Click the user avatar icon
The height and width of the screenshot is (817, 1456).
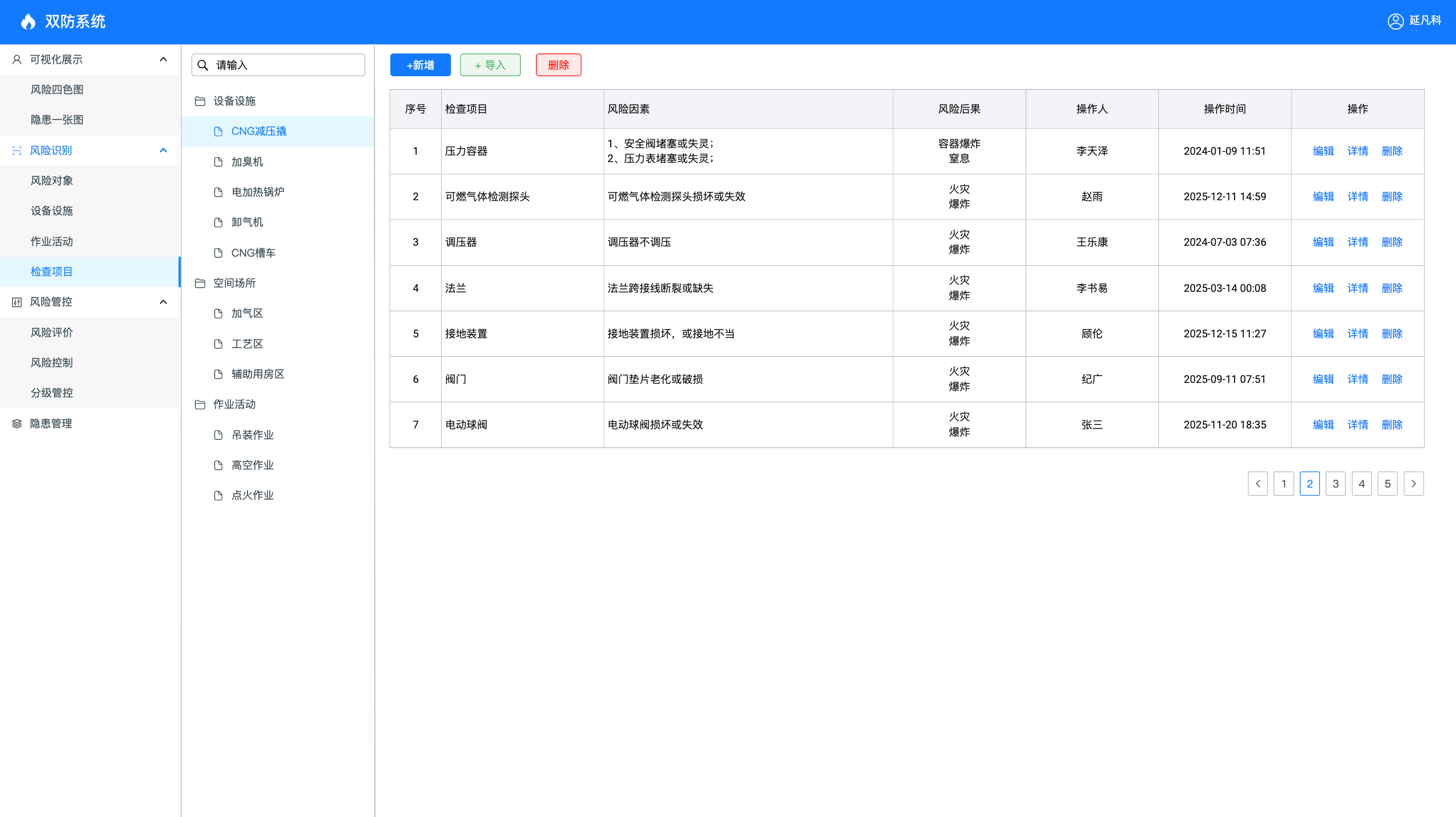click(1395, 21)
